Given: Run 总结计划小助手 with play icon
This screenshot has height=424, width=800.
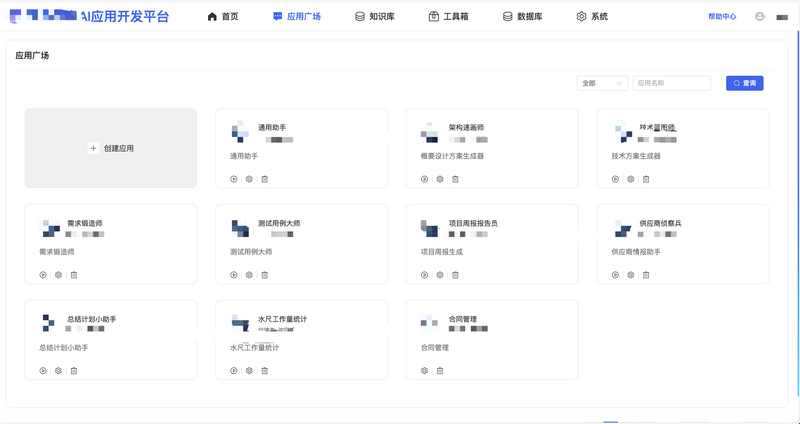Looking at the screenshot, I should coord(43,371).
